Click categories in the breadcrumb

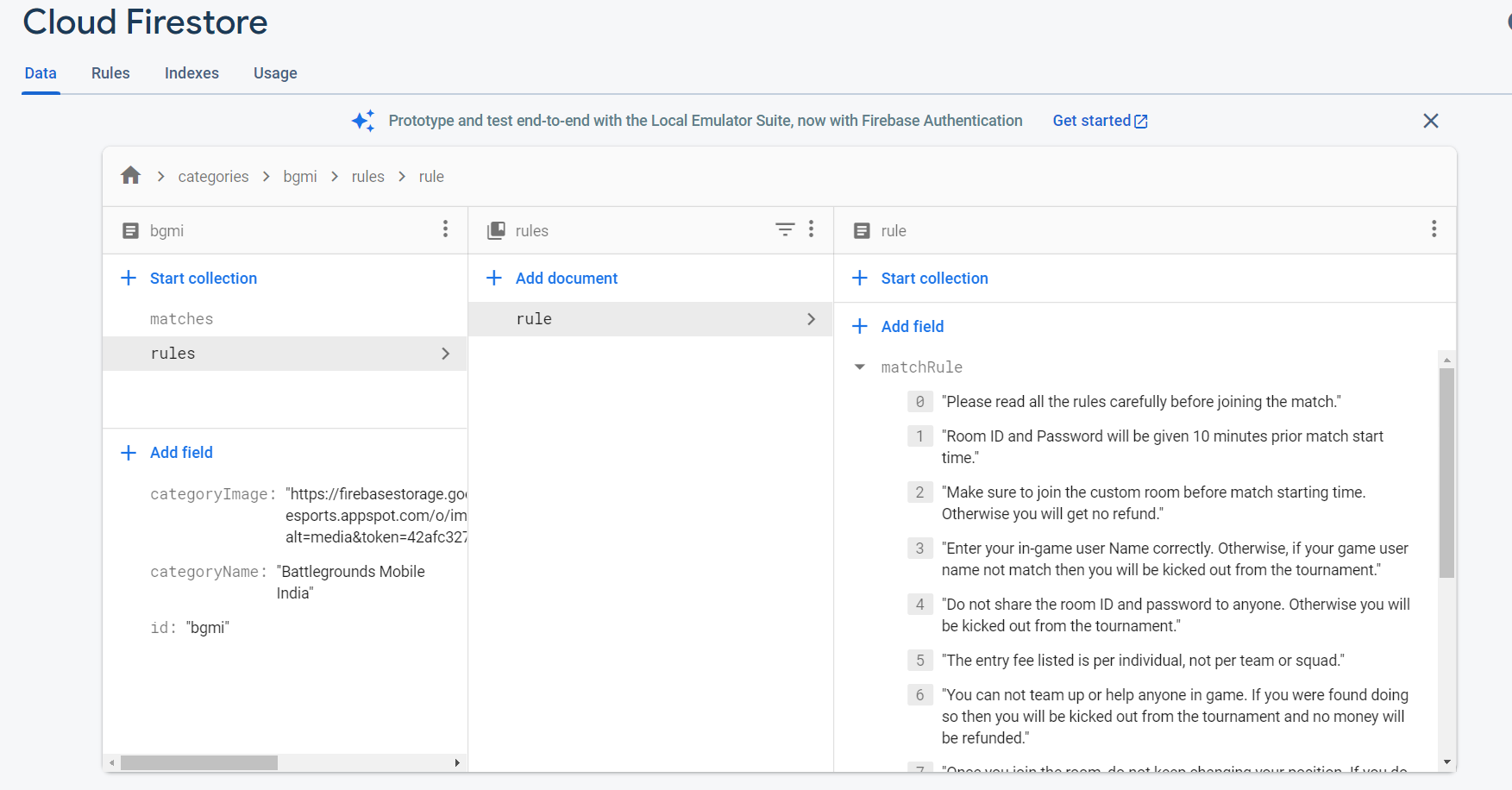point(213,177)
